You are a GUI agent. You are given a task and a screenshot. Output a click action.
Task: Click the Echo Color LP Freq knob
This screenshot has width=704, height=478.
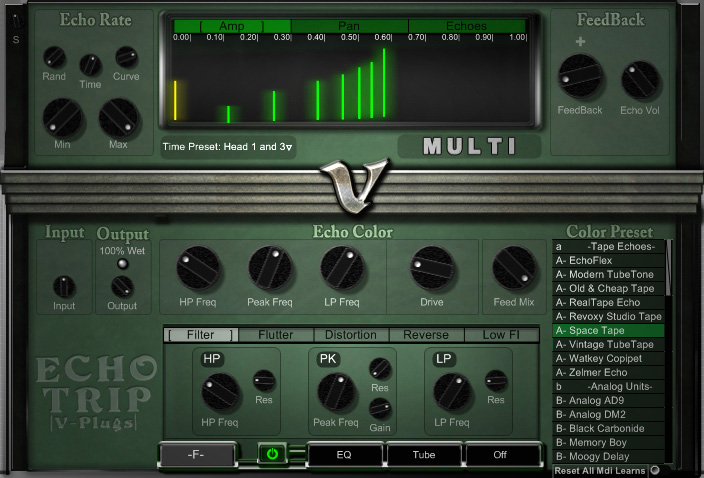tap(342, 268)
